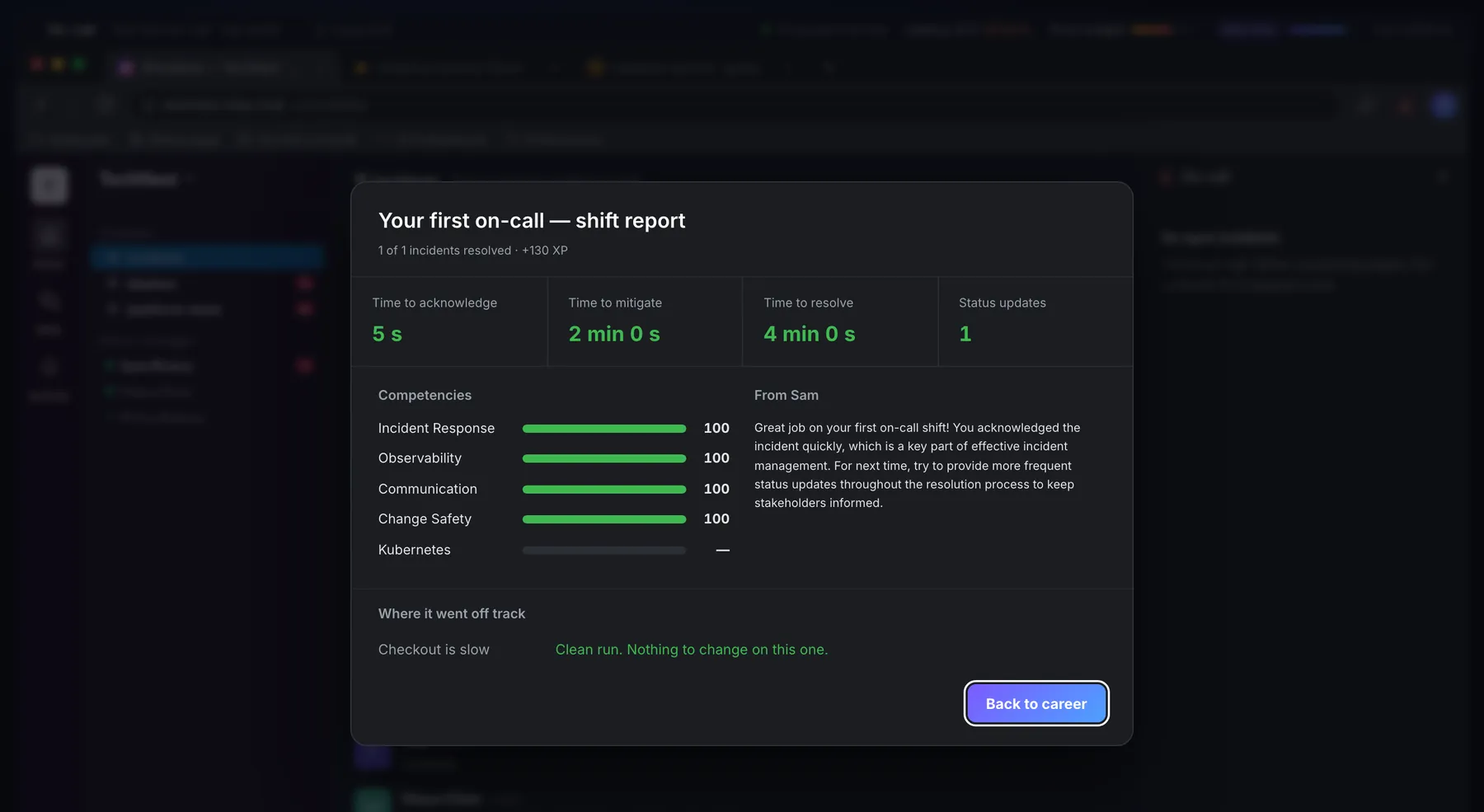1484x812 pixels.
Task: Click the 'Status updates' label
Action: (x=1003, y=303)
